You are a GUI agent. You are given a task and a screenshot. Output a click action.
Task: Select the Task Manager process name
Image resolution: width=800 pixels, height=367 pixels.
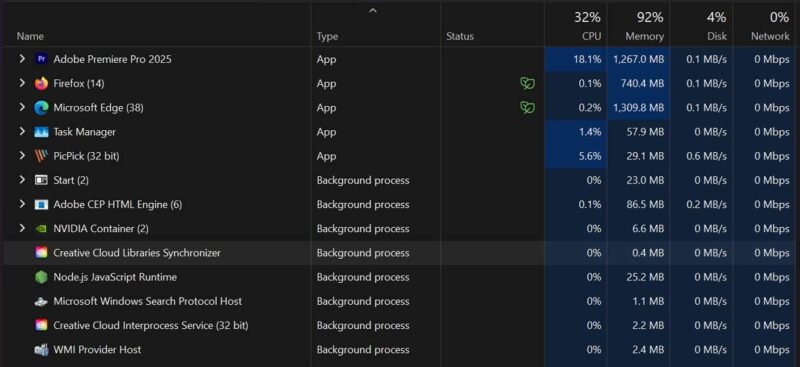[85, 132]
